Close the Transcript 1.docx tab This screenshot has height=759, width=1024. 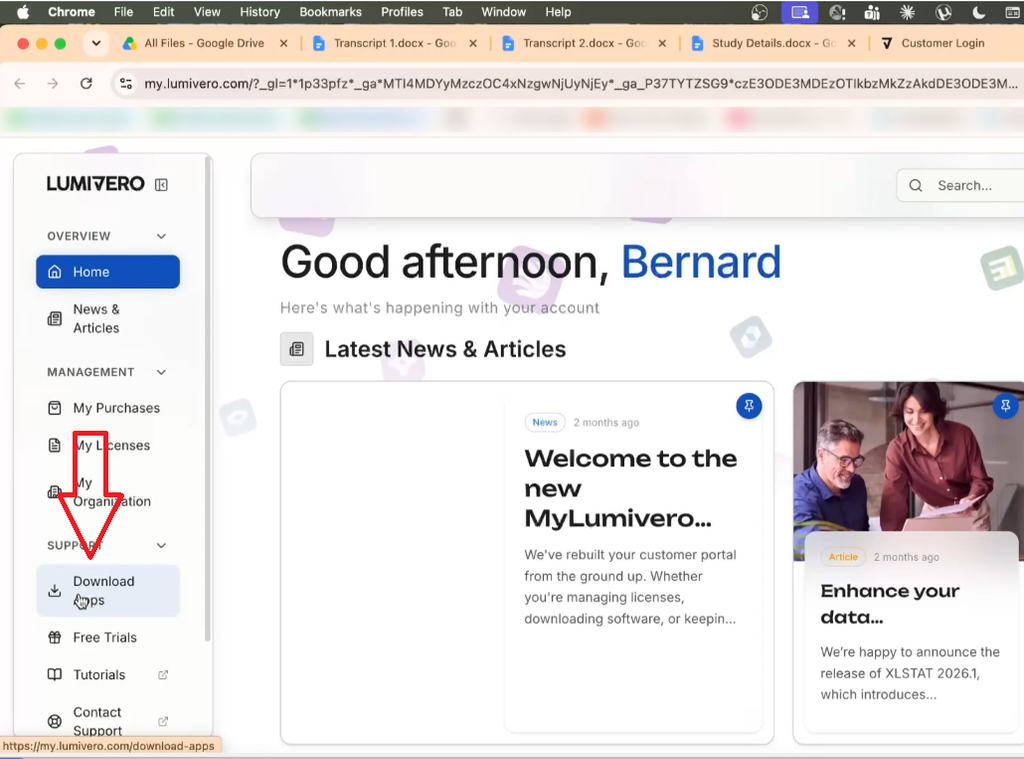pos(473,43)
